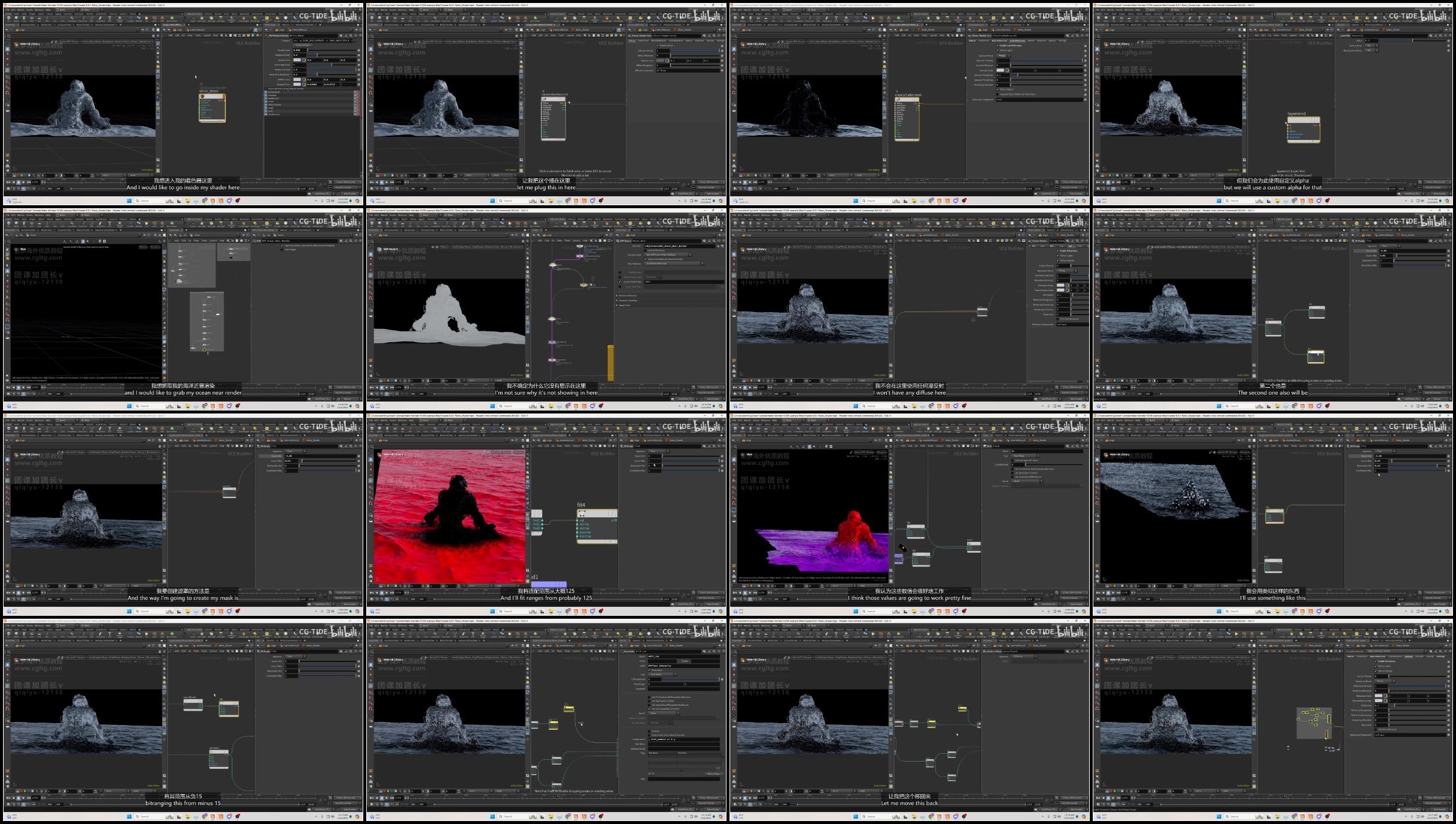Image resolution: width=1456 pixels, height=824 pixels.
Task: Click Camera shelf tool in 'inside my shader' frame
Action: [194, 18]
